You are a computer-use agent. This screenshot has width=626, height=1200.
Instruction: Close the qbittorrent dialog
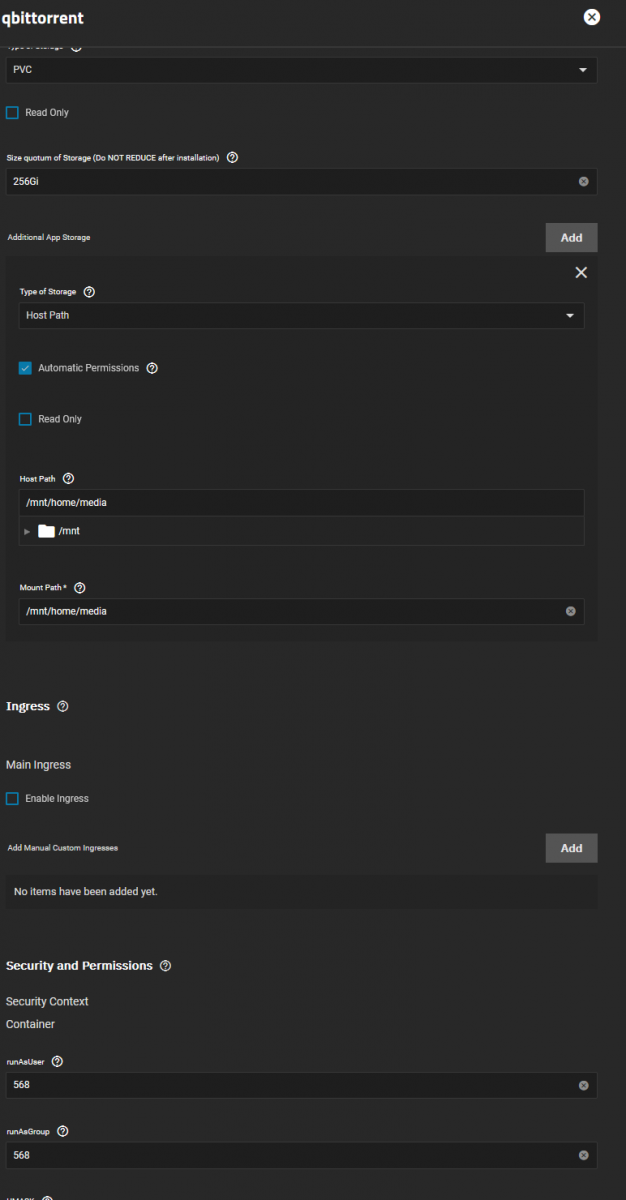[x=592, y=17]
